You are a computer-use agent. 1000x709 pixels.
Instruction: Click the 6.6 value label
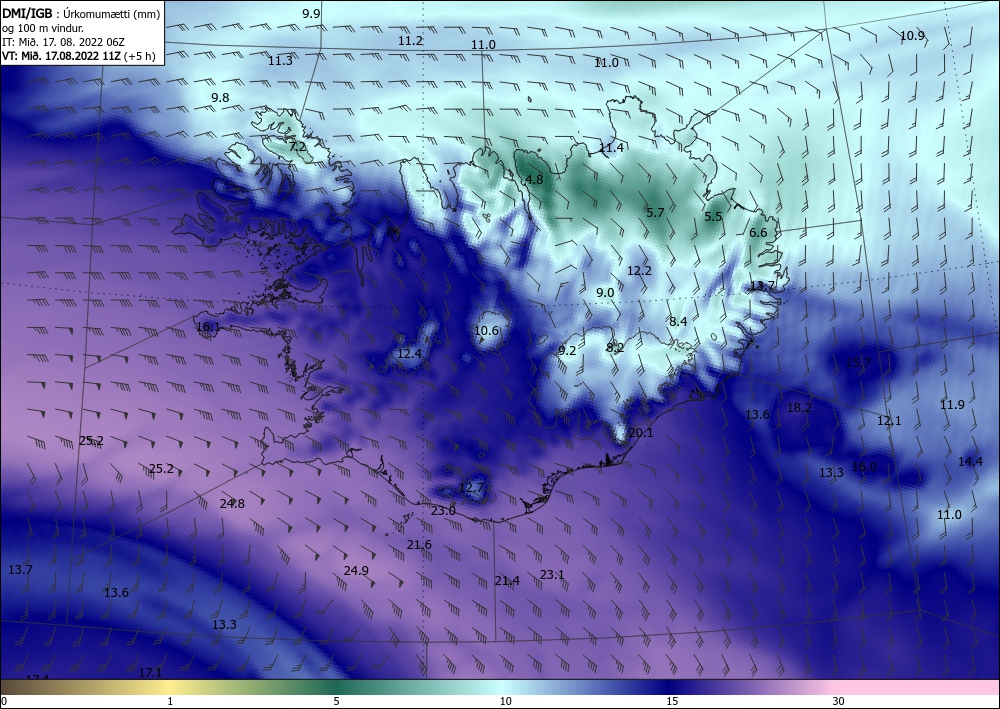tap(758, 233)
